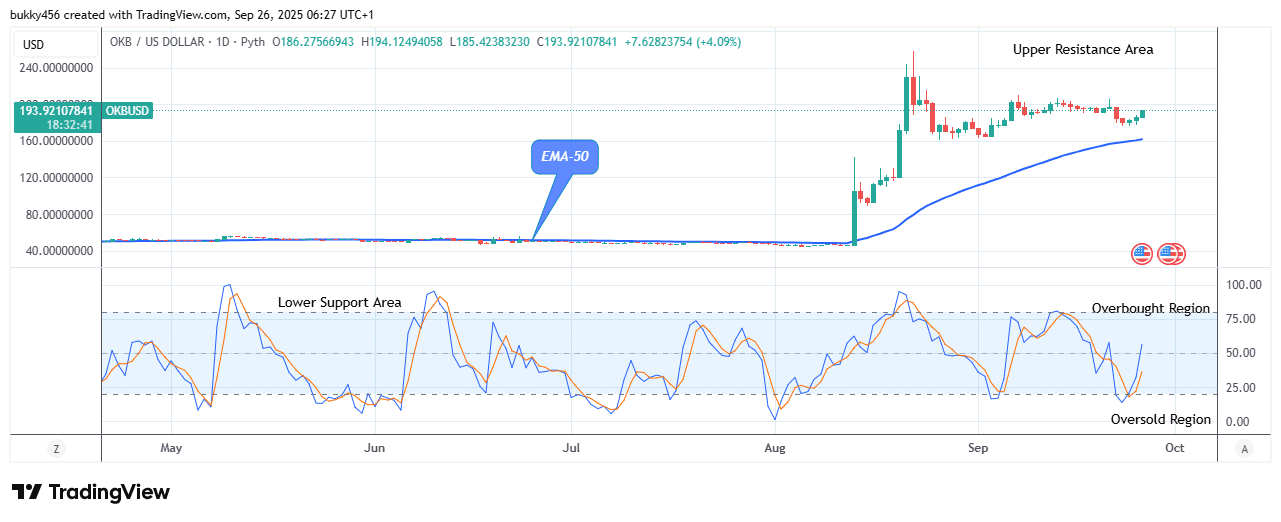The height and width of the screenshot is (522, 1281).
Task: Select the Oversold Region text label
Action: coord(1161,419)
